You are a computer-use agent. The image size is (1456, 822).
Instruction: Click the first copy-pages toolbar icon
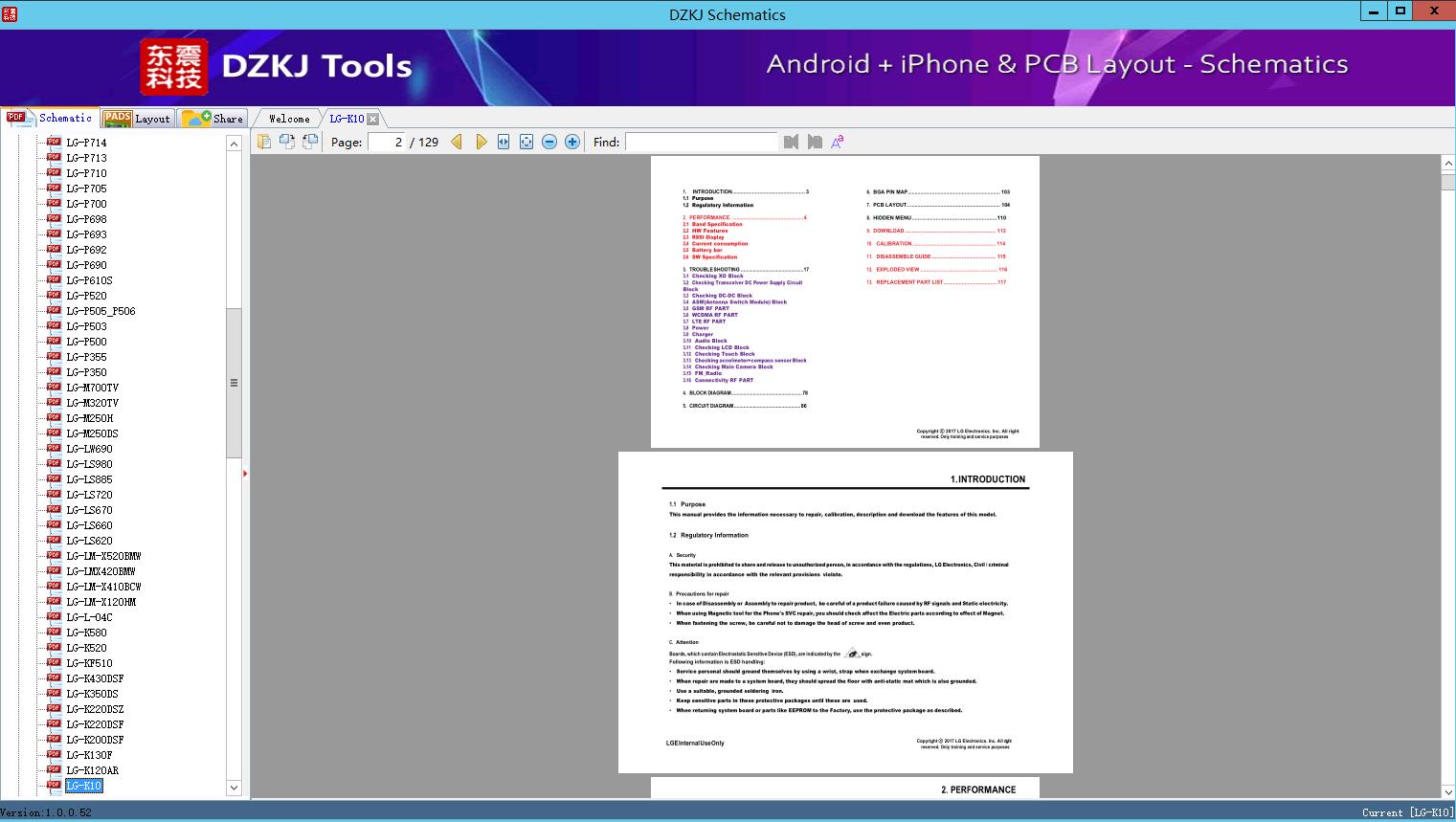tap(264, 142)
